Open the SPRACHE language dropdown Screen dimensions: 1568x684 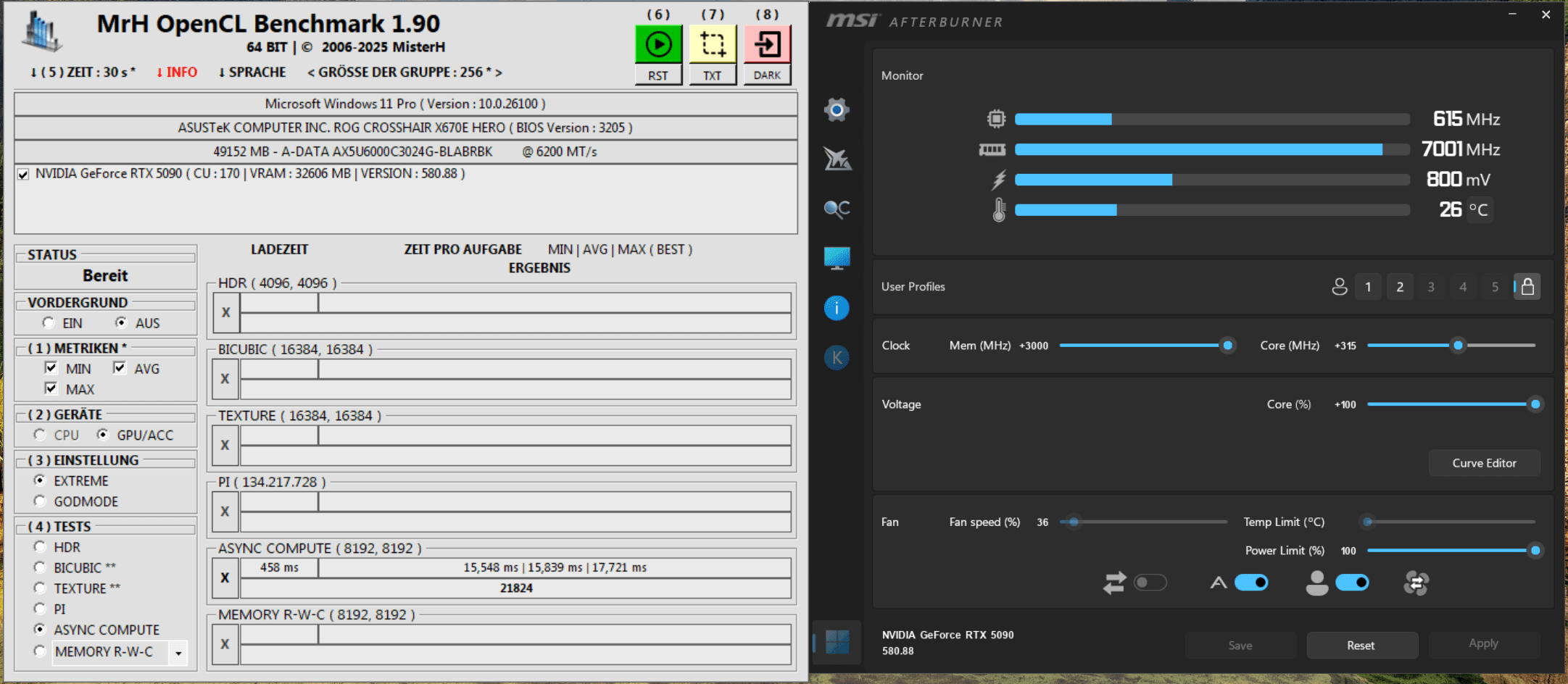[x=252, y=72]
